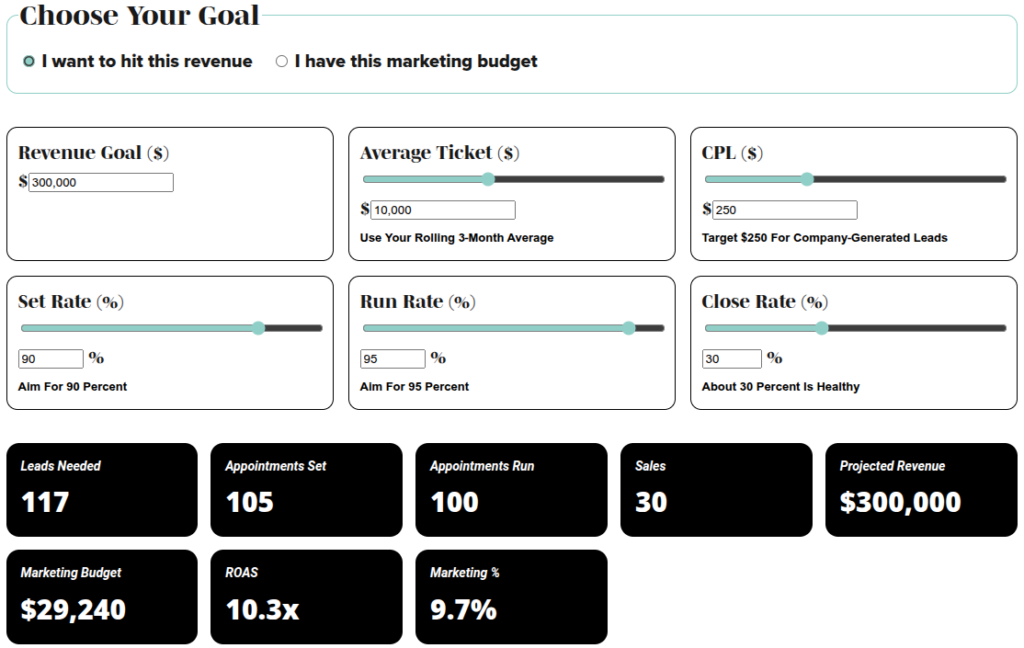Select 'I have this marketing budget' option

pyautogui.click(x=282, y=61)
